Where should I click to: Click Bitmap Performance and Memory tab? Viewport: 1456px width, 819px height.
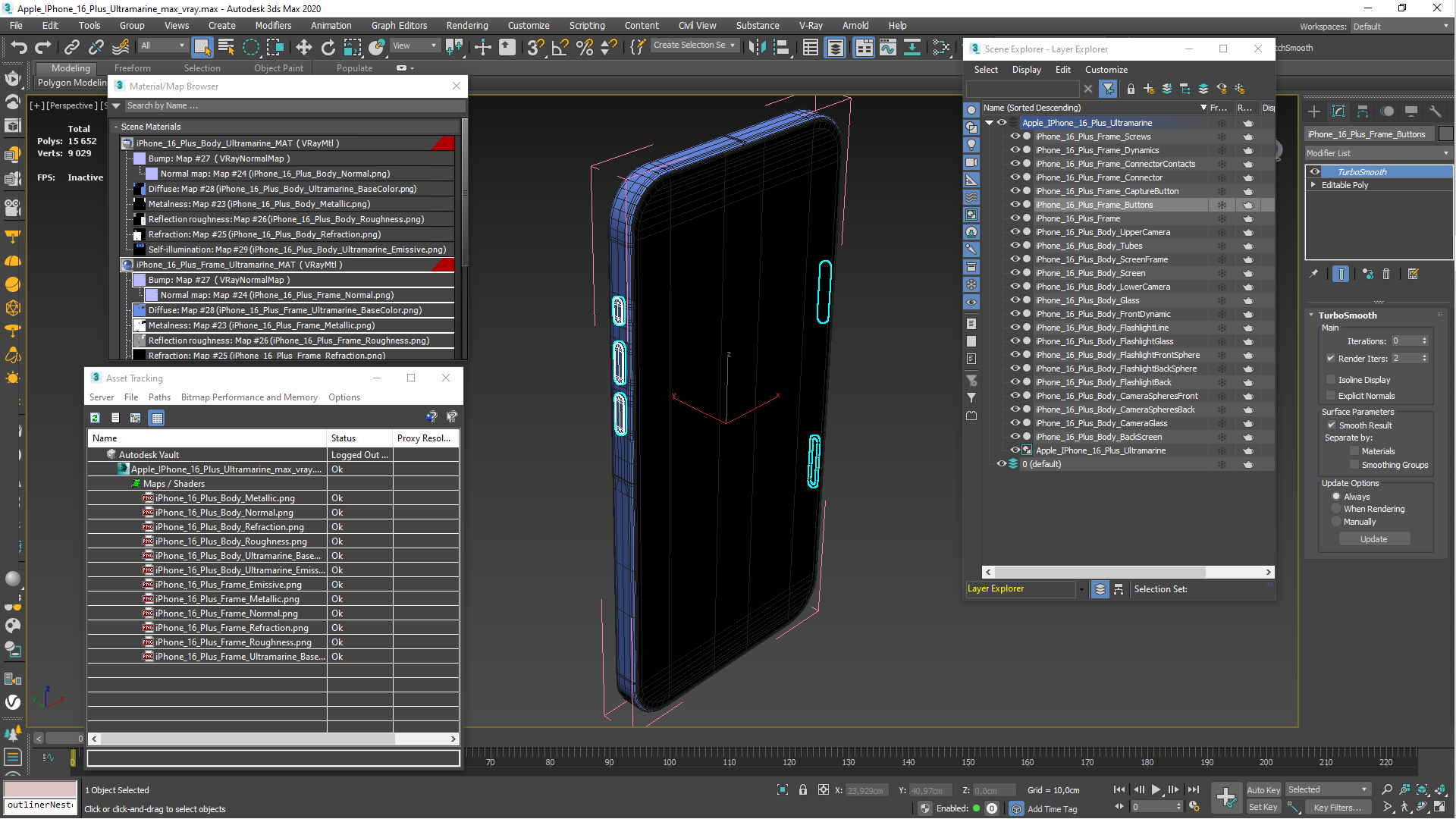point(250,397)
